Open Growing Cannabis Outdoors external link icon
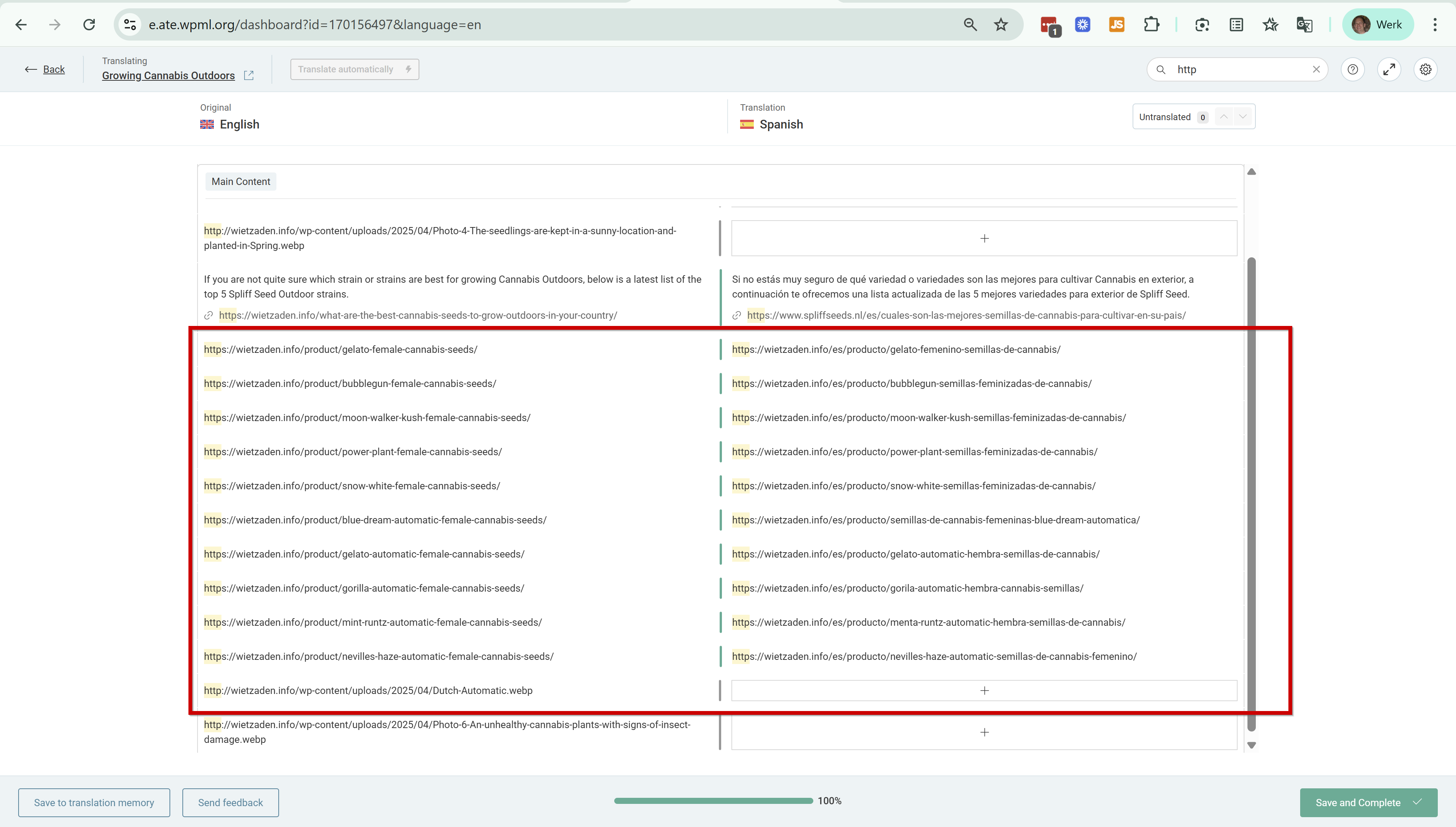This screenshot has width=1456, height=827. (x=249, y=75)
